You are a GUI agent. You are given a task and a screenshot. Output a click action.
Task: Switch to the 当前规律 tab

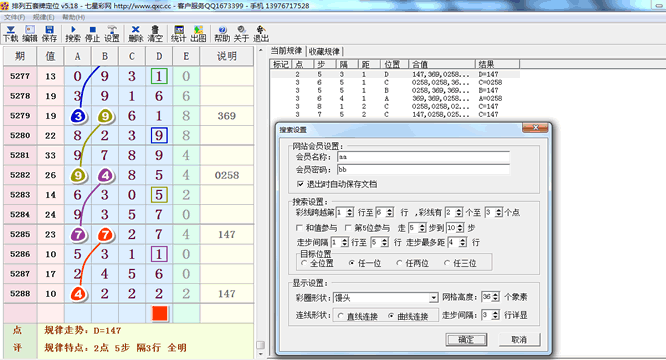[286, 51]
